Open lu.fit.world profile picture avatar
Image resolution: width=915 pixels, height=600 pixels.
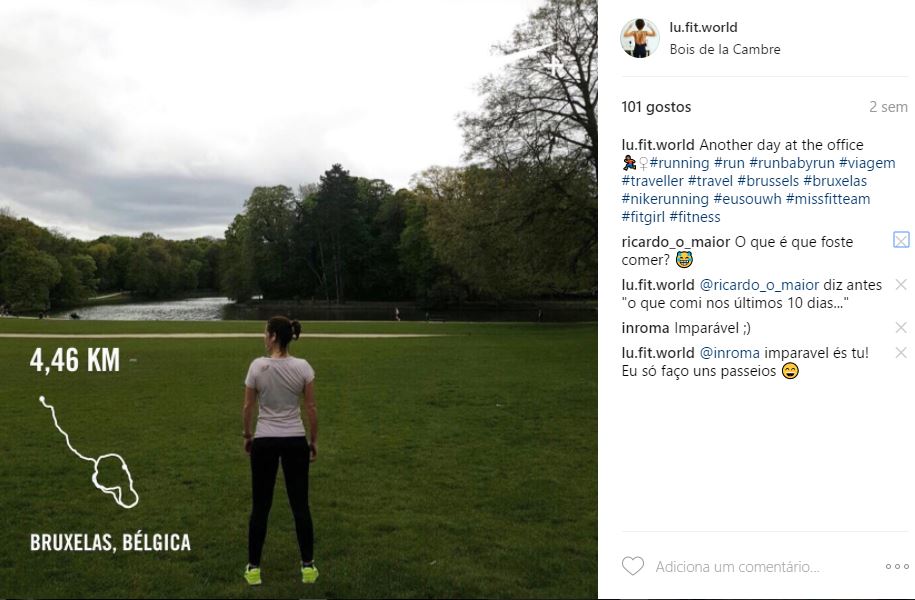[x=640, y=38]
